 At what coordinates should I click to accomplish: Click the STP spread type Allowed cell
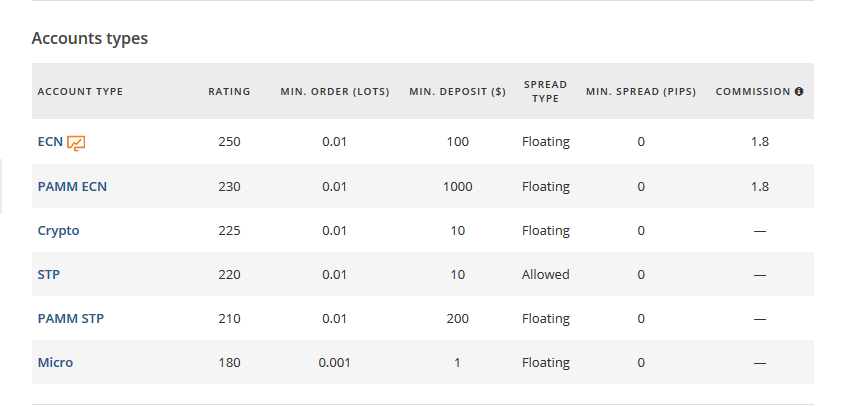545,274
